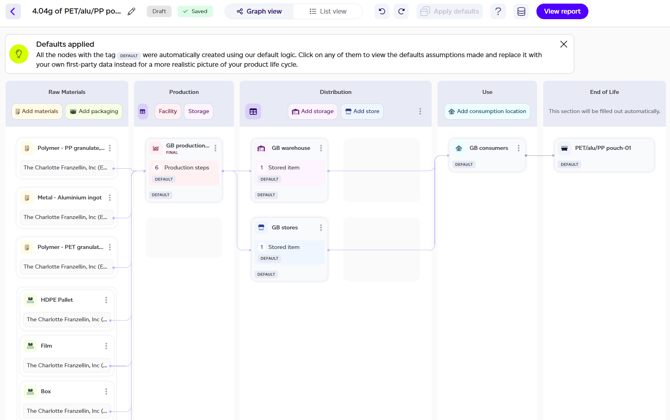The width and height of the screenshot is (670, 420).
Task: Dismiss the Defaults applied banner
Action: pos(564,44)
